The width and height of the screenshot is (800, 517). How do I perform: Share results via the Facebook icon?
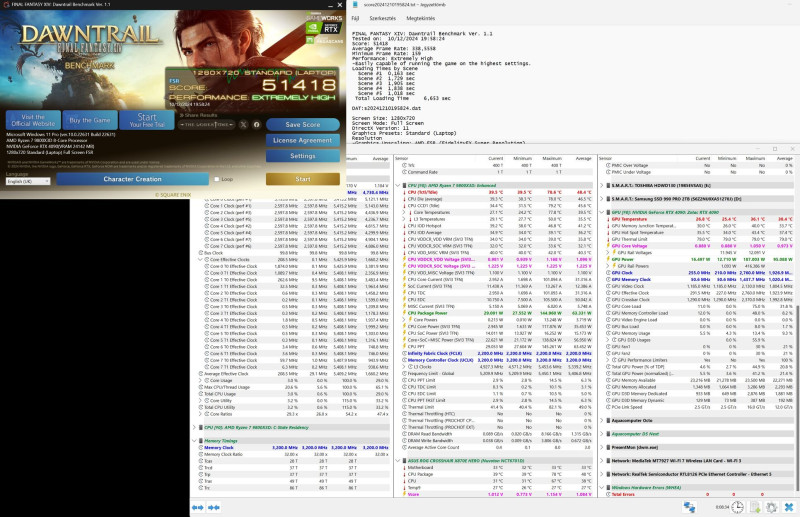click(x=256, y=125)
